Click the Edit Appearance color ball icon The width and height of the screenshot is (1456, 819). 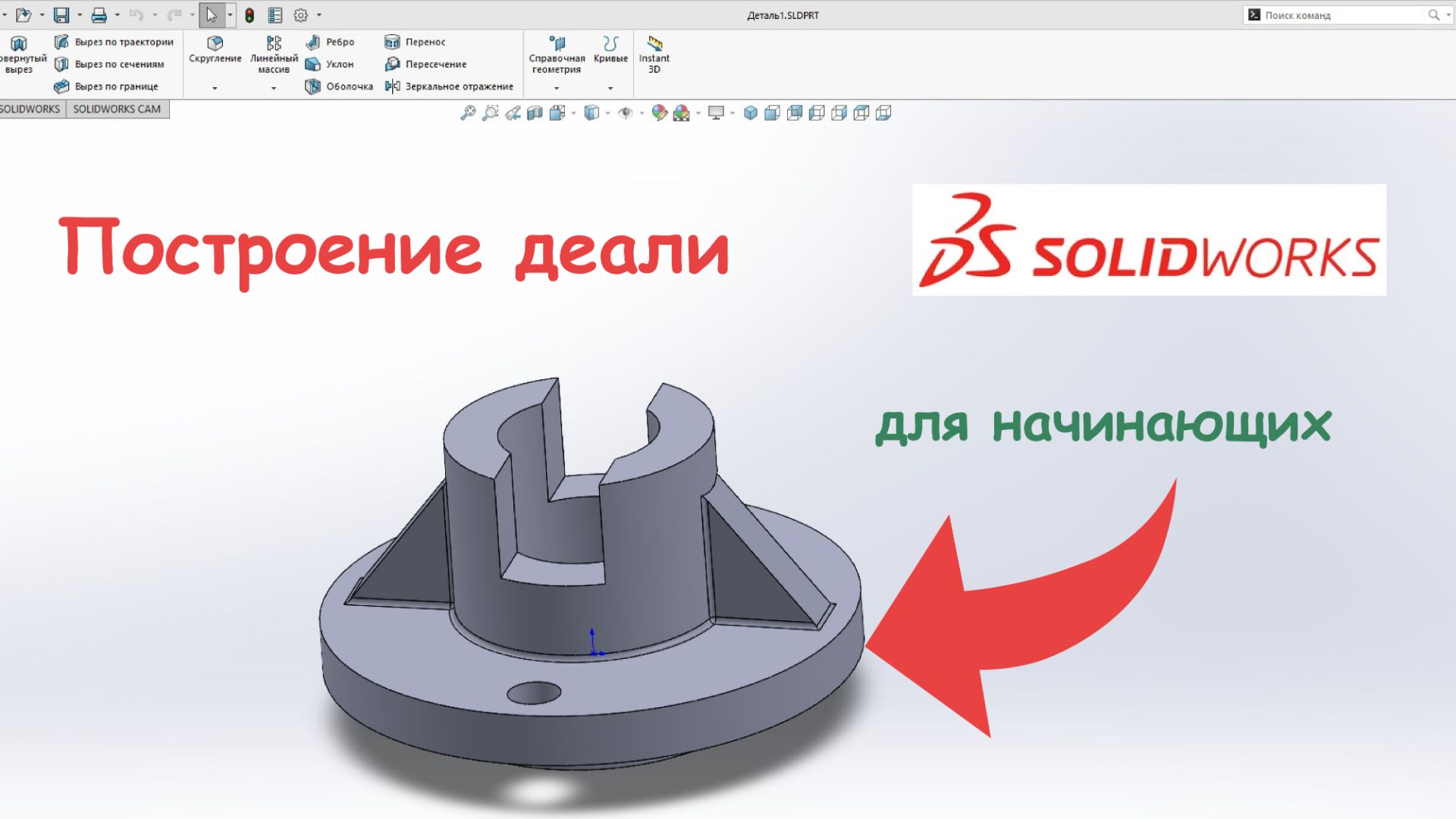coord(660,113)
